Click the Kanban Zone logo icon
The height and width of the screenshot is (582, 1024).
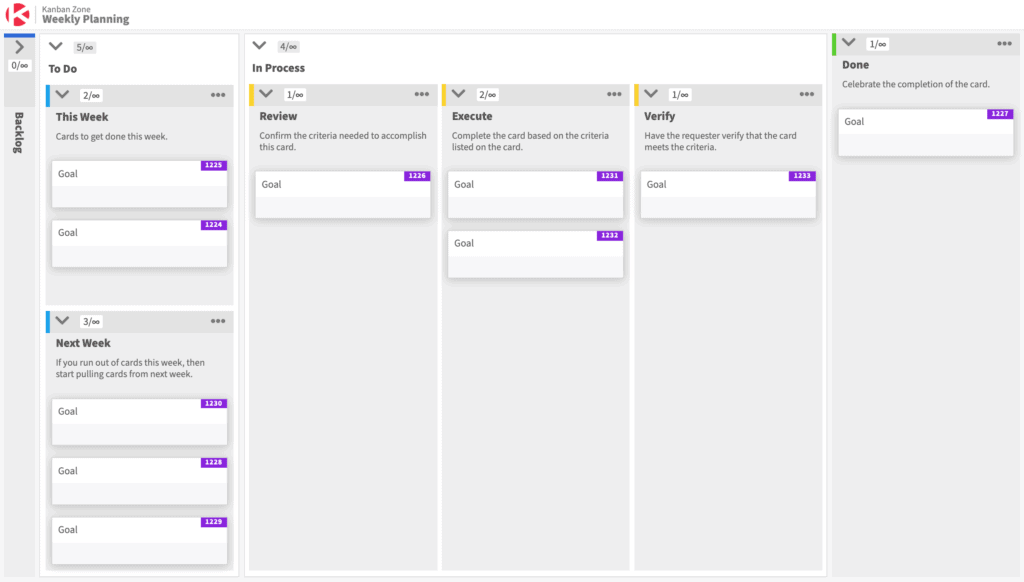[19, 15]
